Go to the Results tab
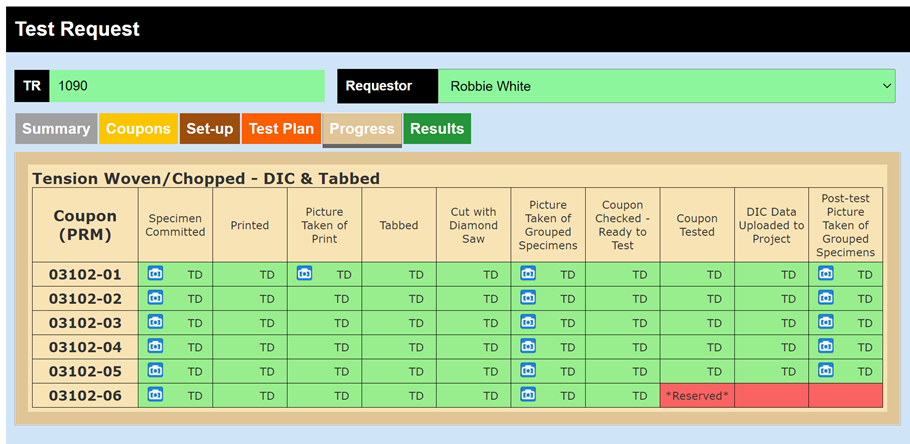910x444 pixels. pyautogui.click(x=437, y=129)
